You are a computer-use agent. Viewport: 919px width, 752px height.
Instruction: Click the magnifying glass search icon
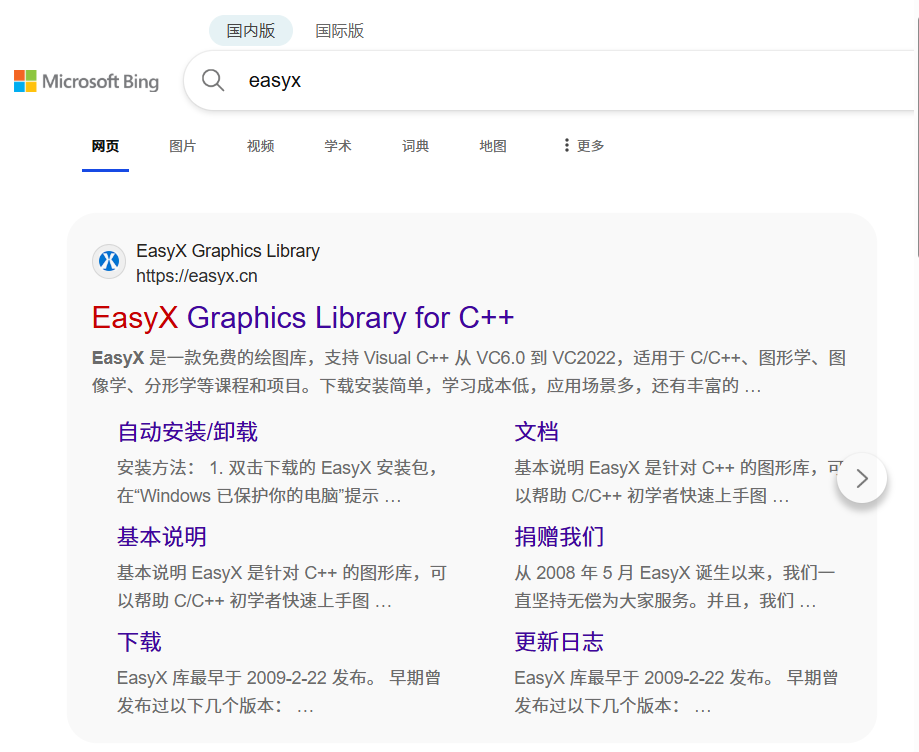pyautogui.click(x=213, y=80)
